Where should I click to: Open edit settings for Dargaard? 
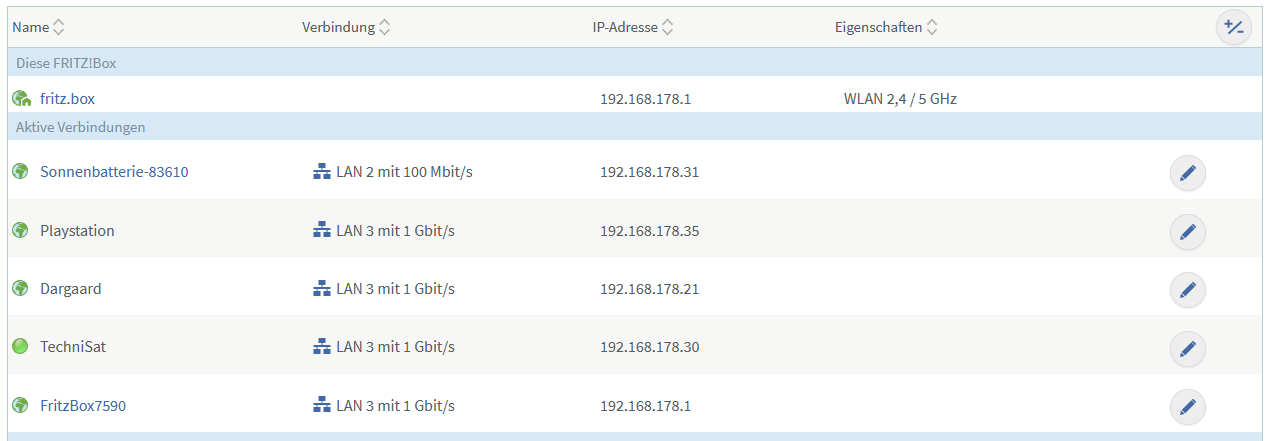click(x=1187, y=290)
